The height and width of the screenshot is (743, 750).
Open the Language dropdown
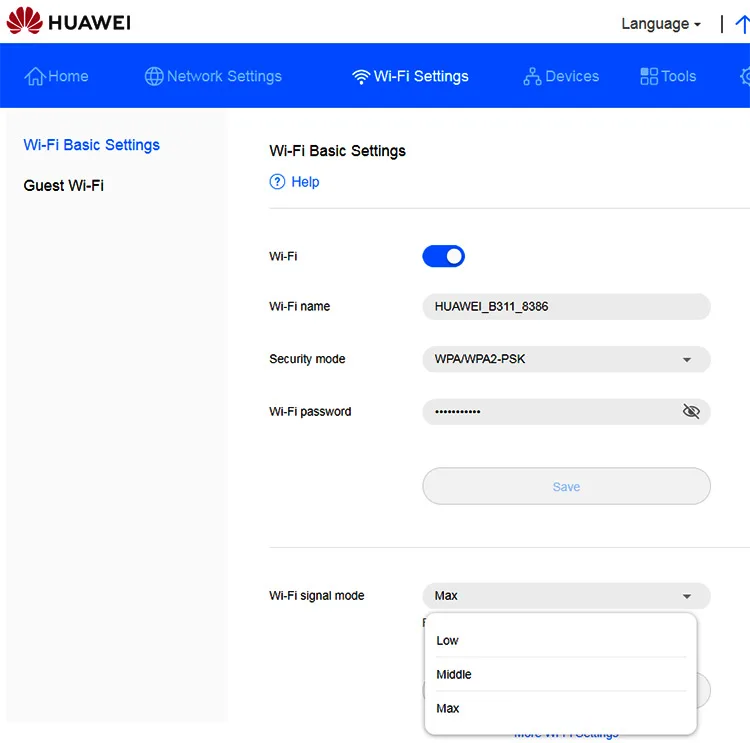pos(660,24)
